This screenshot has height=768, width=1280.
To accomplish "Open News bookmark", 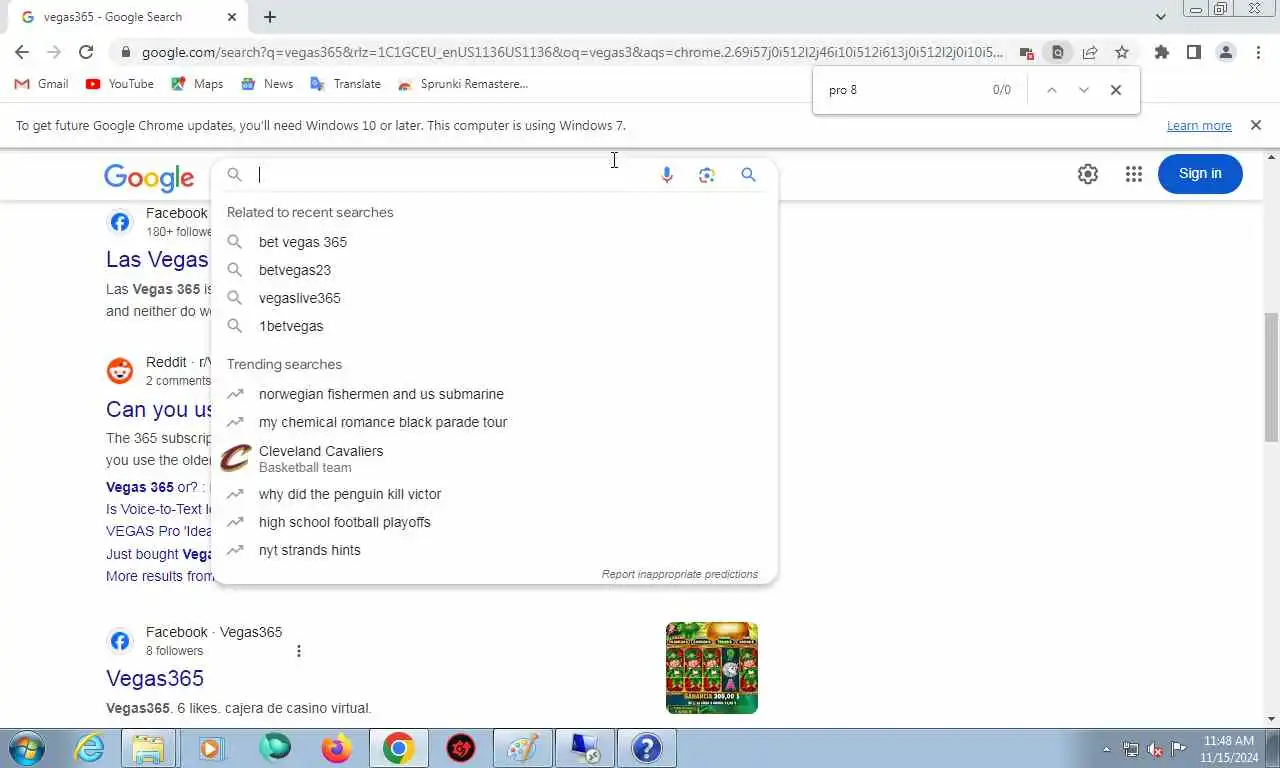I will (267, 84).
